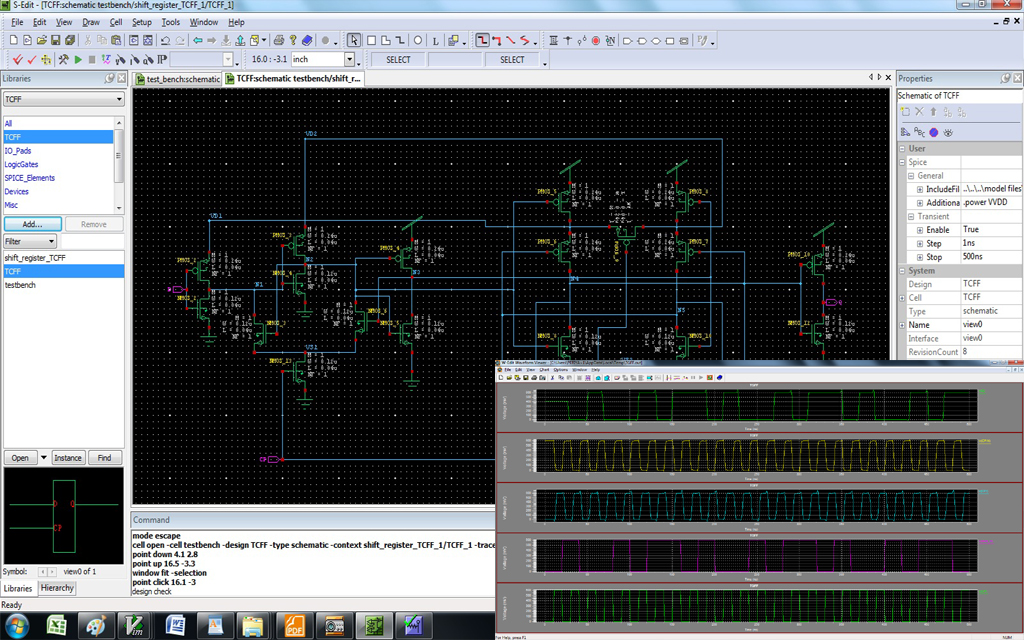Viewport: 1024px width, 640px height.
Task: Click the hammer and wrench simulation setup icon
Action: (x=63, y=59)
